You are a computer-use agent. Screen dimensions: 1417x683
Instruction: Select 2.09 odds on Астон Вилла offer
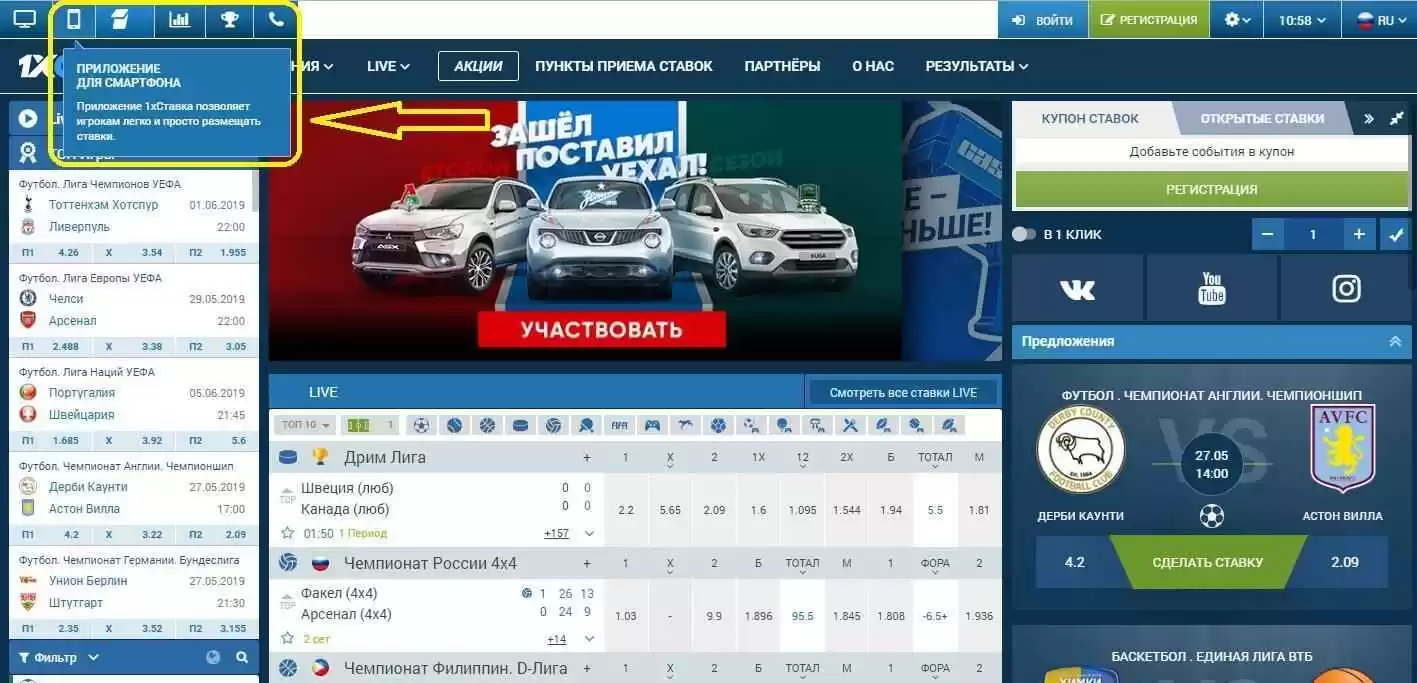coord(1345,562)
